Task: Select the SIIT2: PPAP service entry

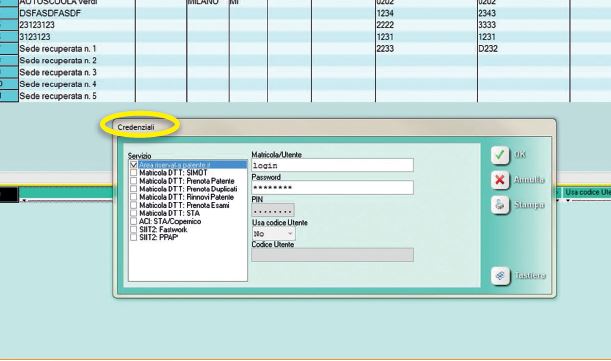Action: [159, 237]
